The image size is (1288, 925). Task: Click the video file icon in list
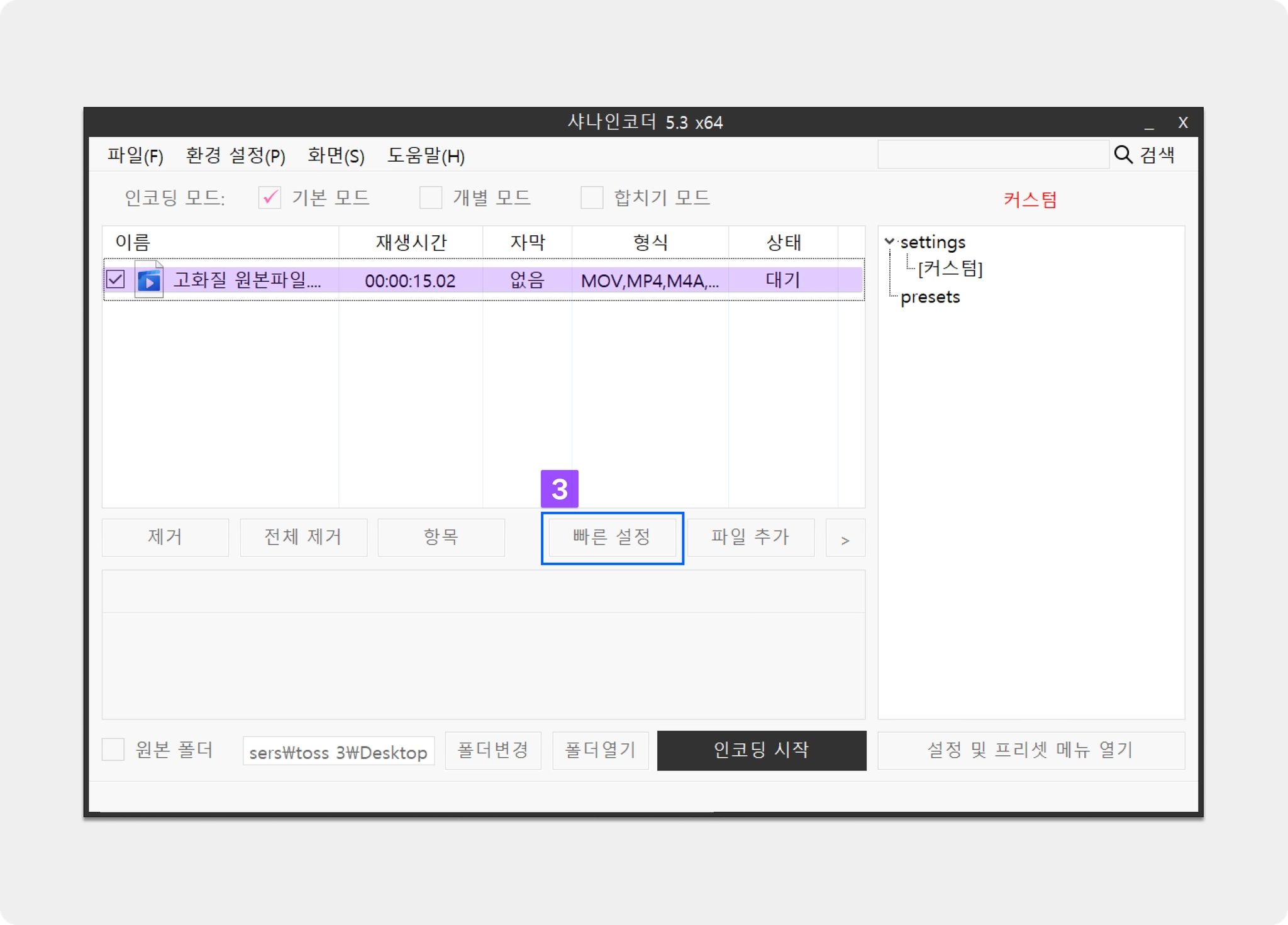(149, 280)
